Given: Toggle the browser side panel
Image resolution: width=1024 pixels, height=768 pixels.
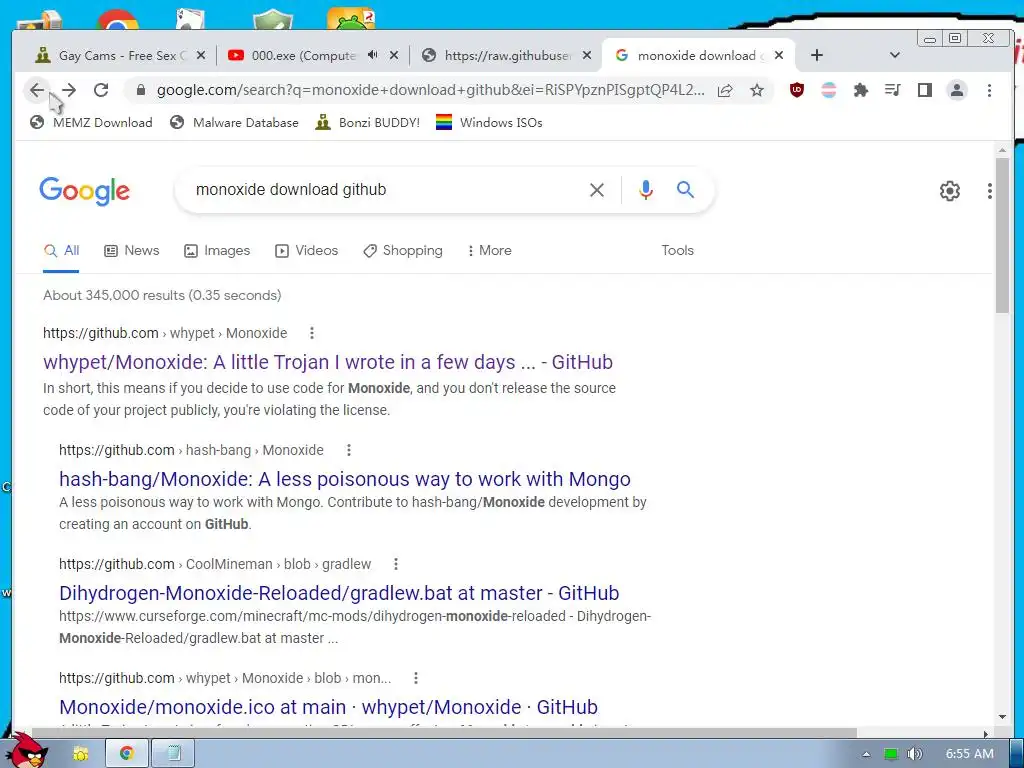Looking at the screenshot, I should [925, 90].
